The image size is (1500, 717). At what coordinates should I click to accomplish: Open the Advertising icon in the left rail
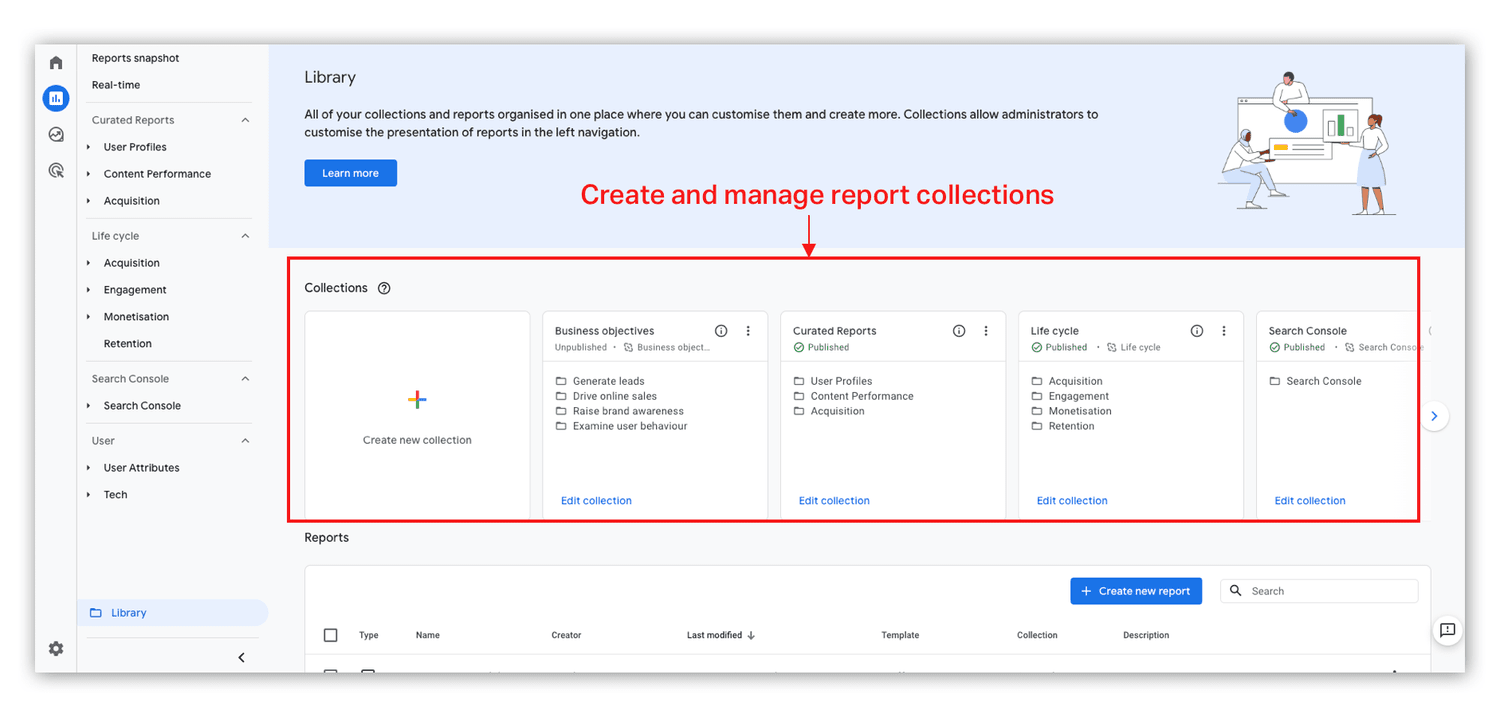click(x=56, y=170)
